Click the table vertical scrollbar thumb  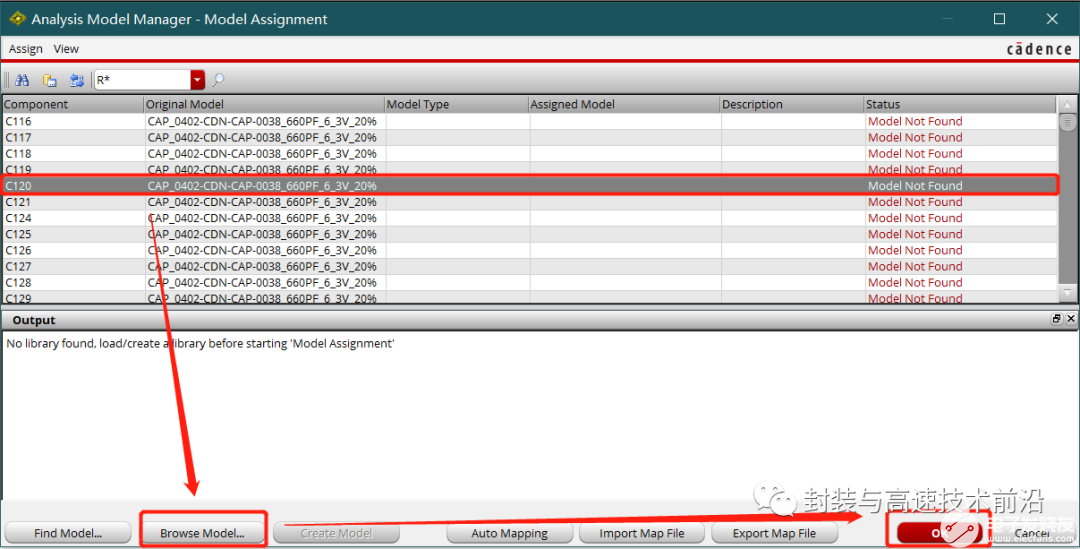[x=1068, y=123]
